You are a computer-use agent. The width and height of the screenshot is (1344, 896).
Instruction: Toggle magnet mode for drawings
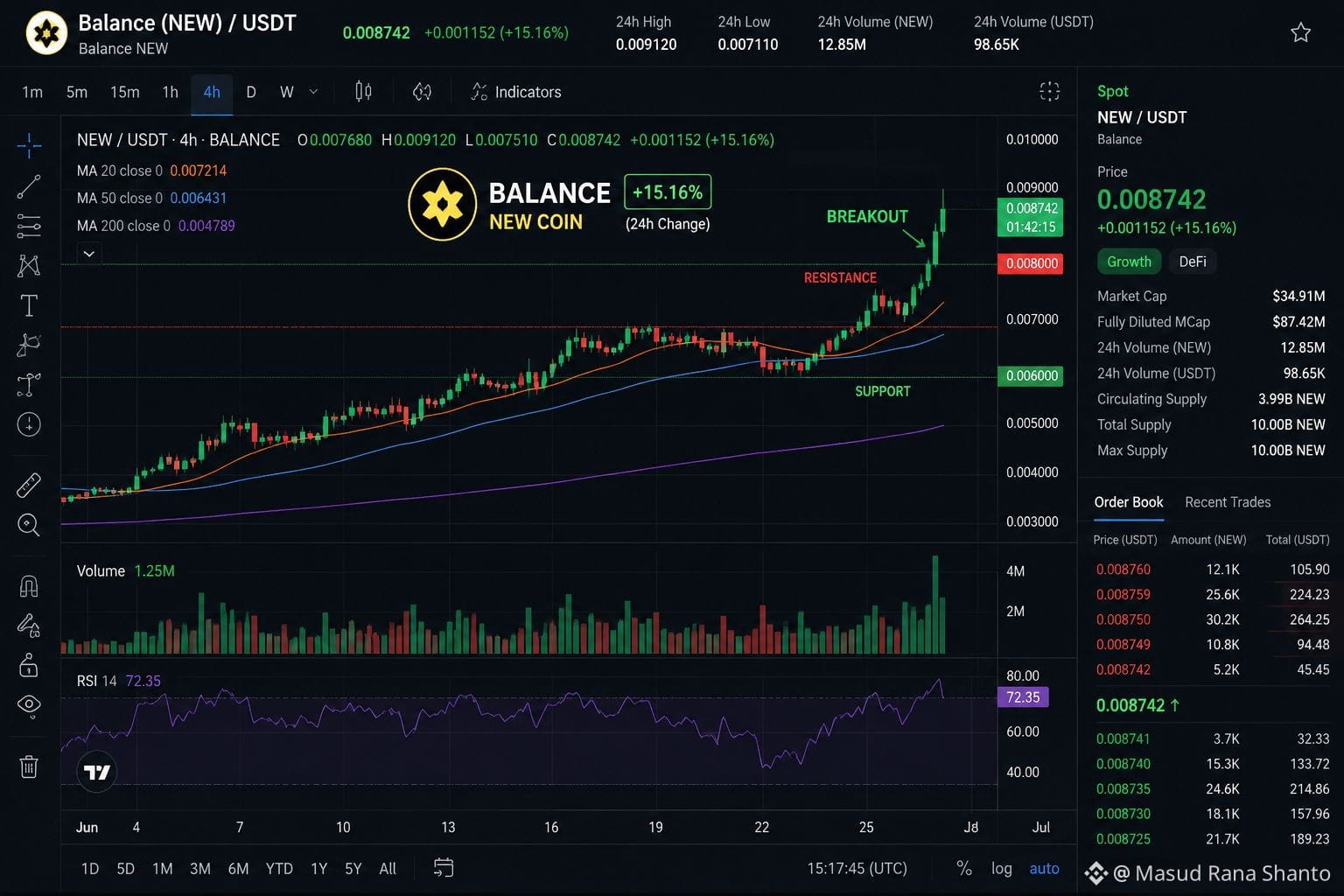[29, 585]
